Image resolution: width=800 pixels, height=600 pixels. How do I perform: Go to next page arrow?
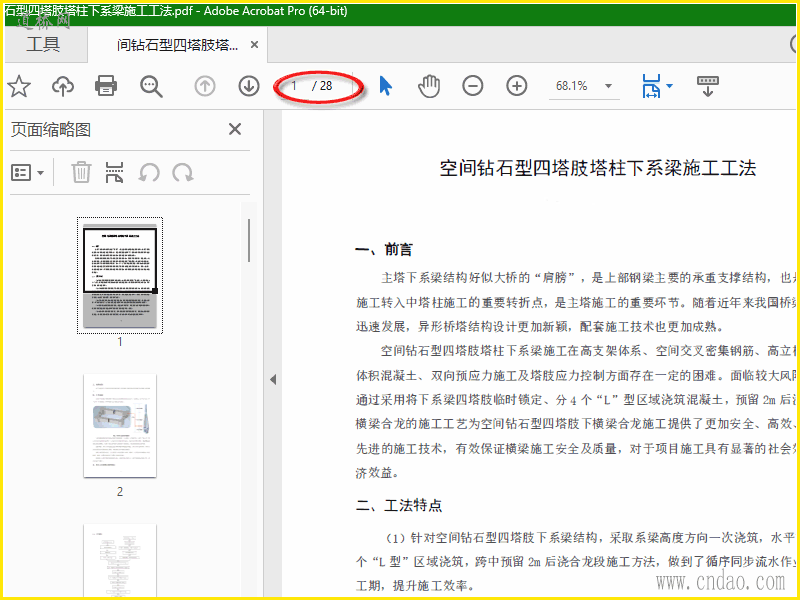[x=249, y=86]
